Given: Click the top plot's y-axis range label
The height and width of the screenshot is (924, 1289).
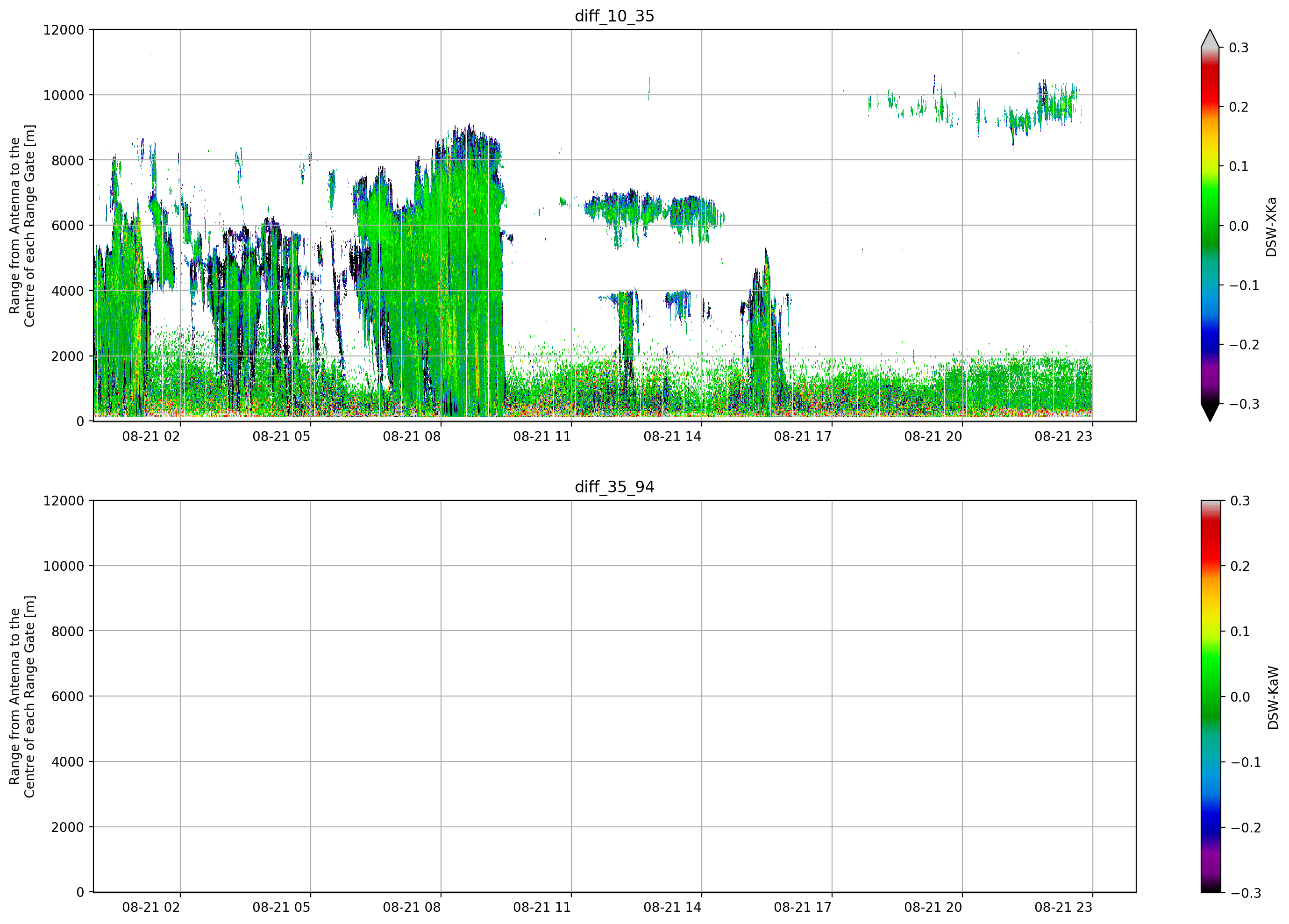Looking at the screenshot, I should 21,226.
